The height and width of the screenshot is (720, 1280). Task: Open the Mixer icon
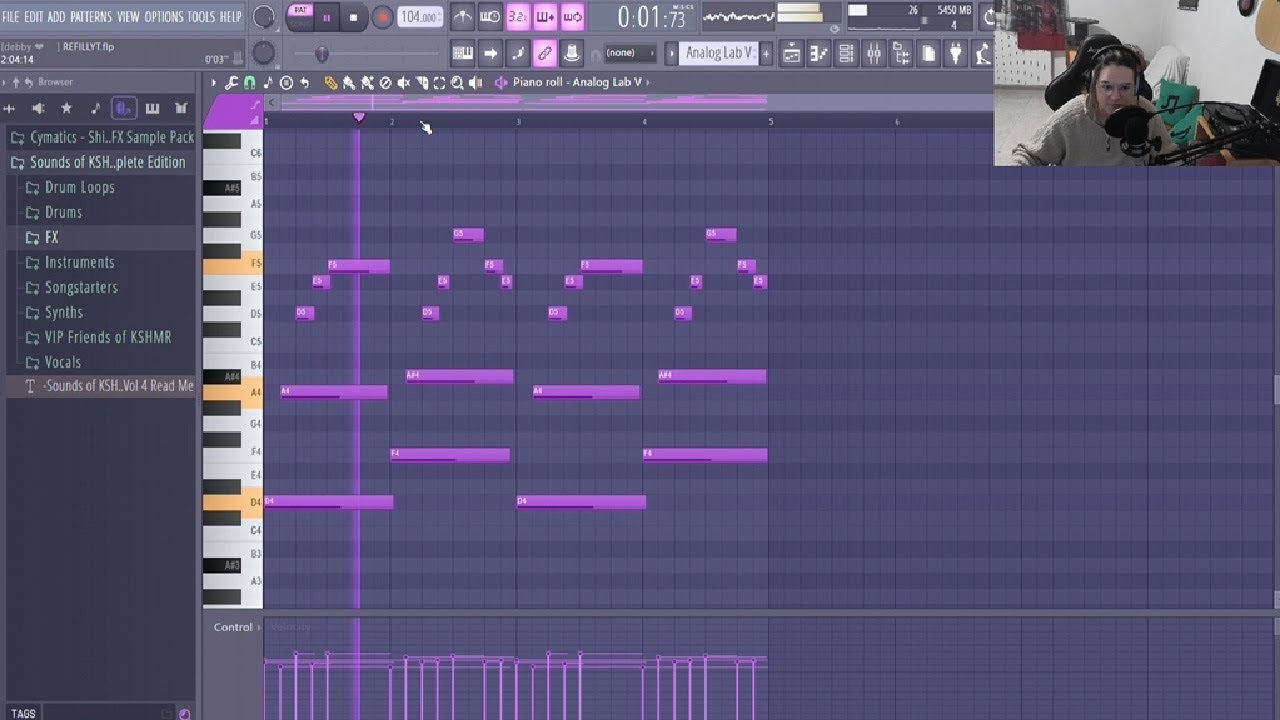[873, 53]
